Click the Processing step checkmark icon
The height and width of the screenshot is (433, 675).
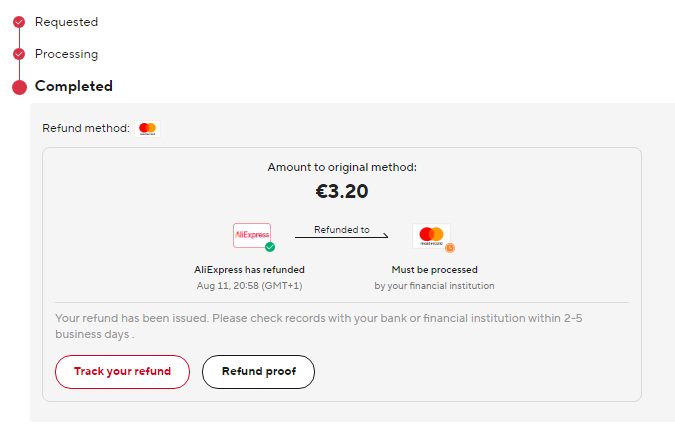click(x=19, y=54)
